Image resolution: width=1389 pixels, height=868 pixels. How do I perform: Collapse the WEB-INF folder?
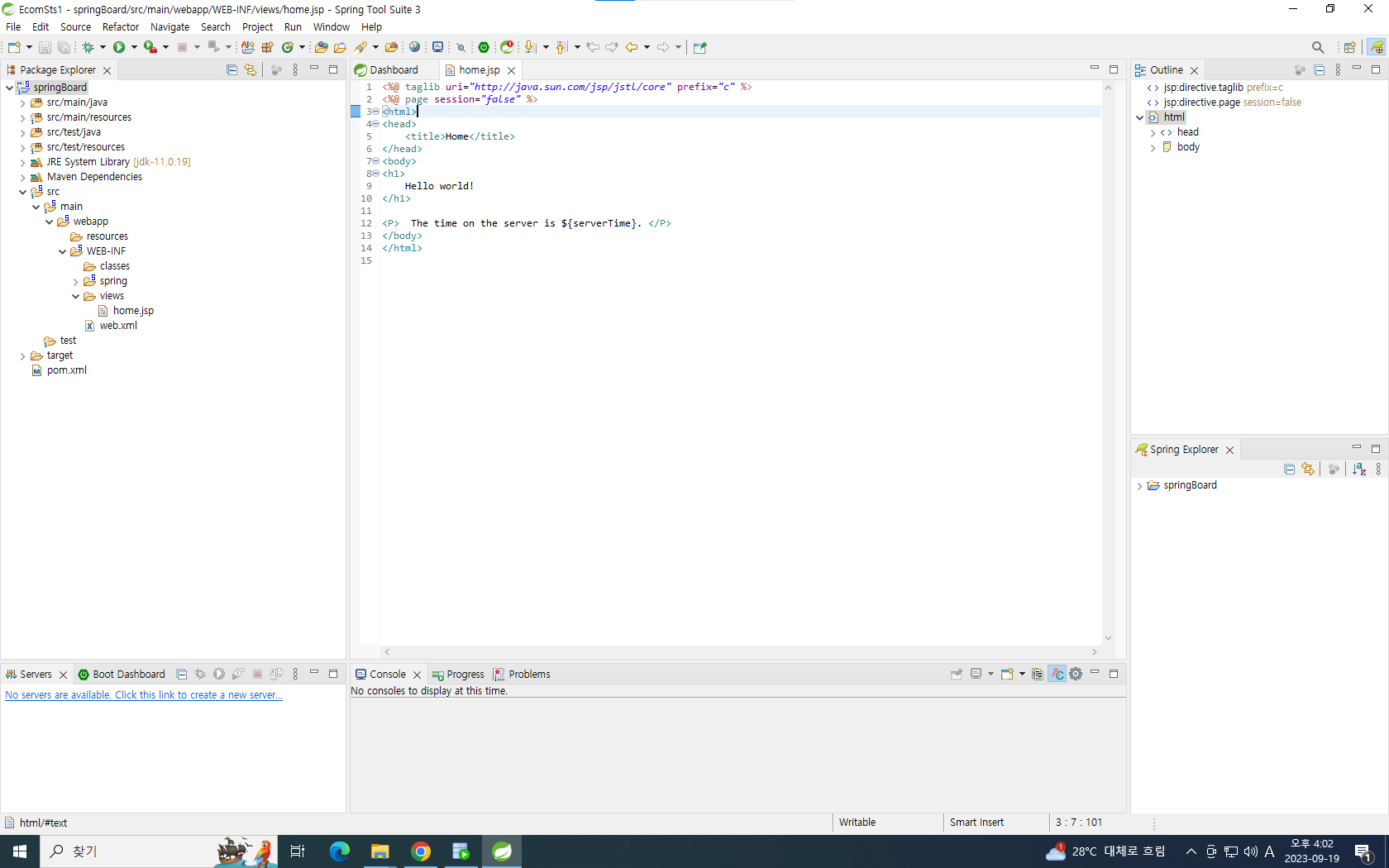(x=62, y=252)
